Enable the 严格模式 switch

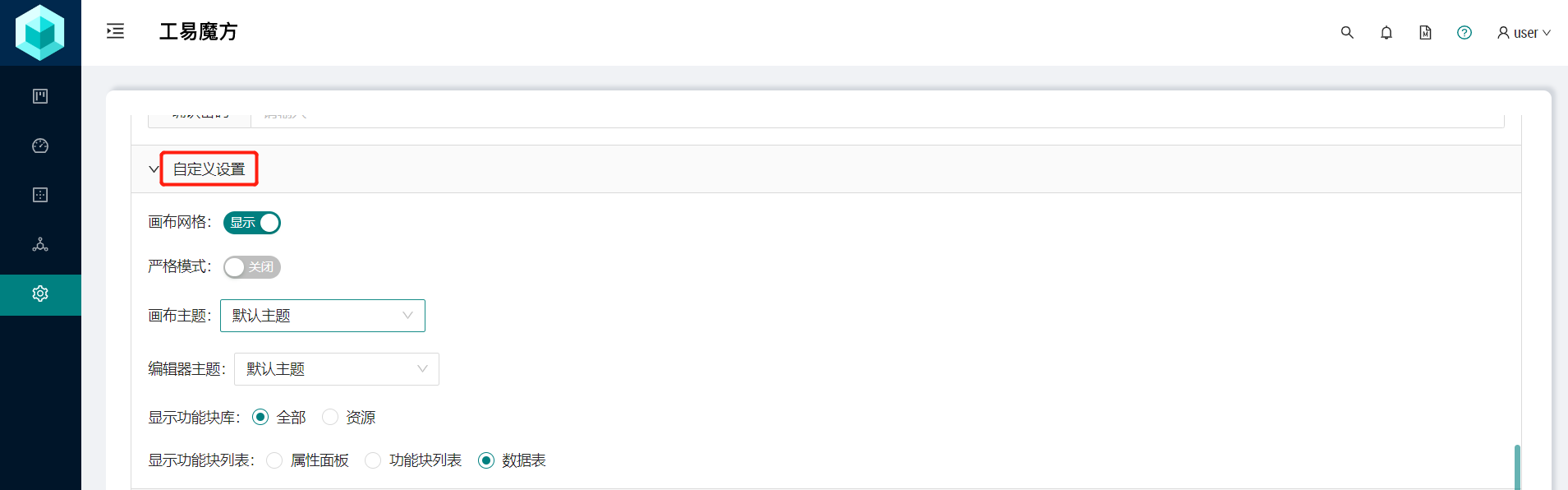pos(252,267)
